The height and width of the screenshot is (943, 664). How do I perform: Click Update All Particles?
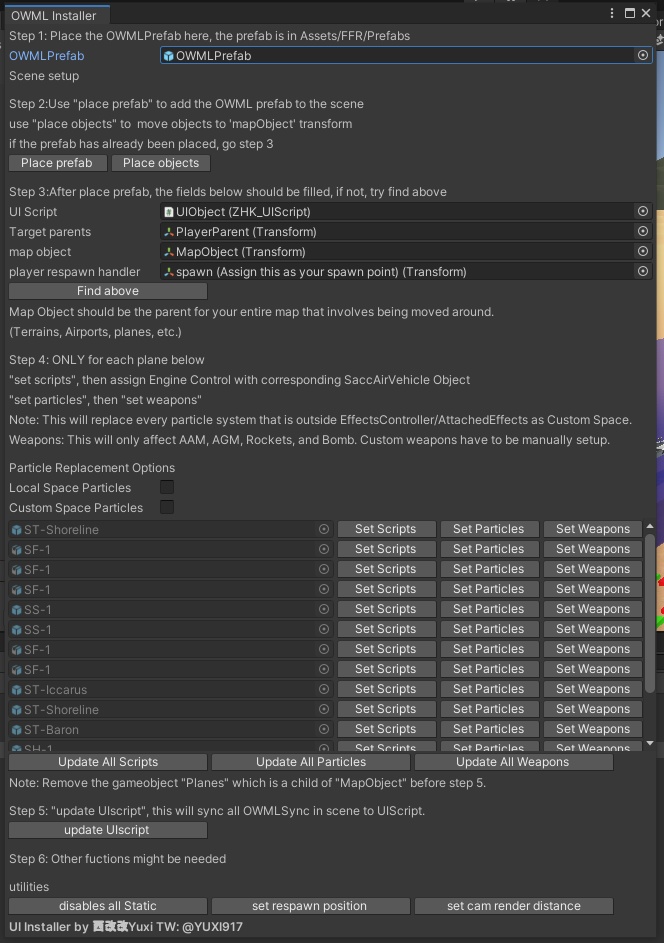click(311, 762)
